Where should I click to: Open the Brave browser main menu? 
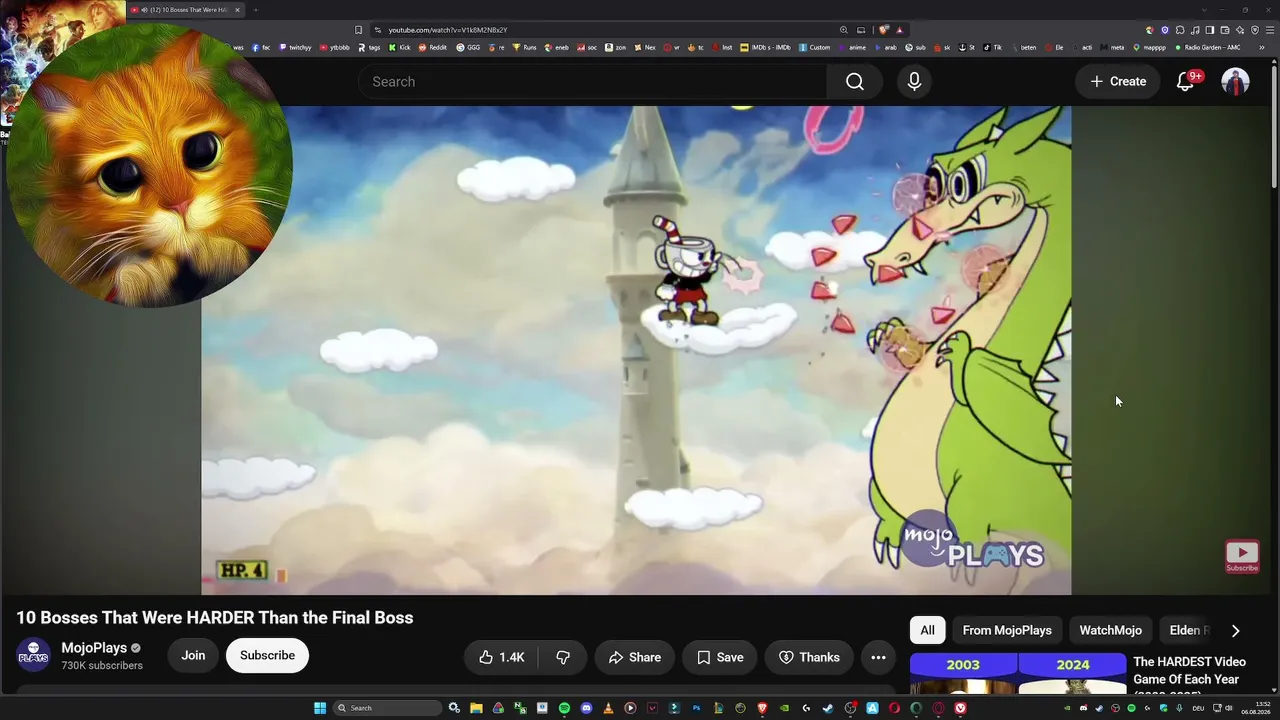click(1270, 30)
